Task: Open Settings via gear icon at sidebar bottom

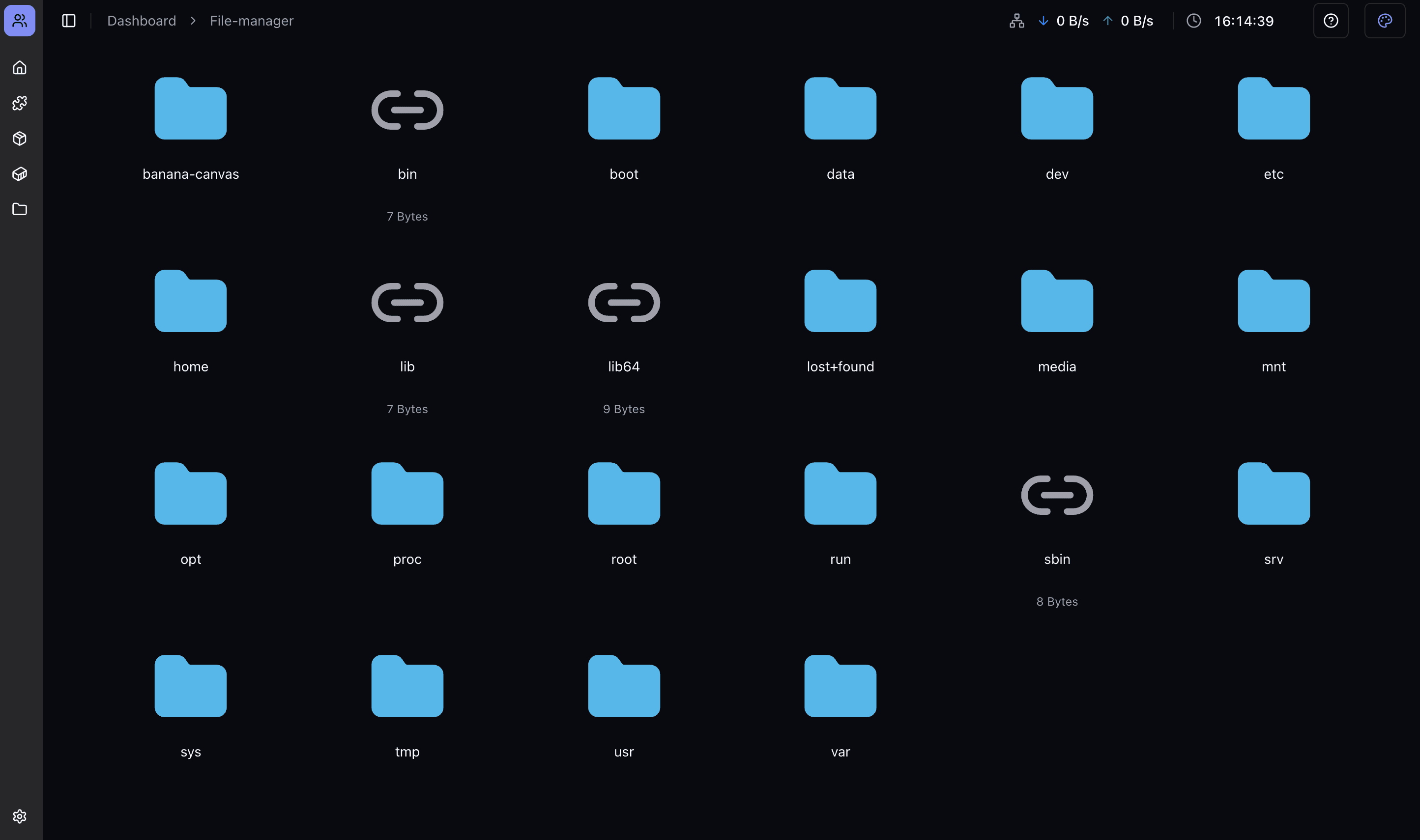Action: pyautogui.click(x=20, y=816)
